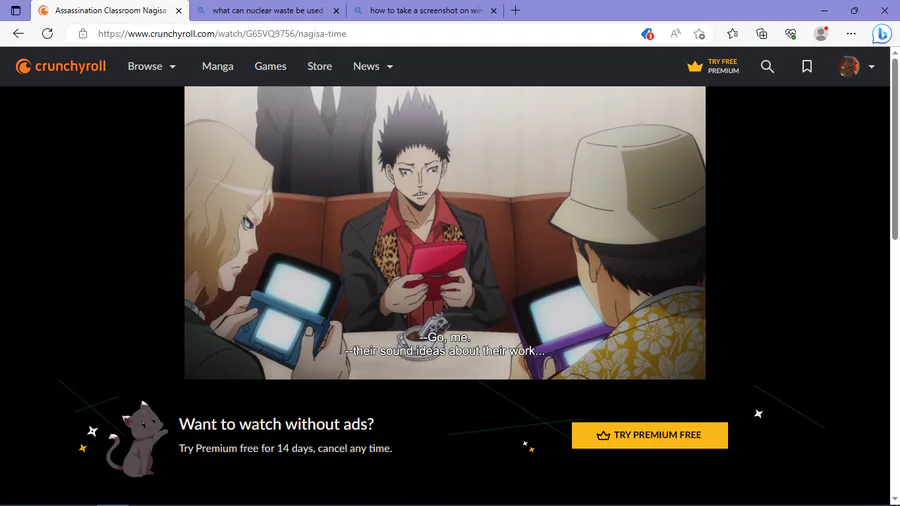The width and height of the screenshot is (900, 506).
Task: Close the screenshot how-to tab
Action: (494, 10)
